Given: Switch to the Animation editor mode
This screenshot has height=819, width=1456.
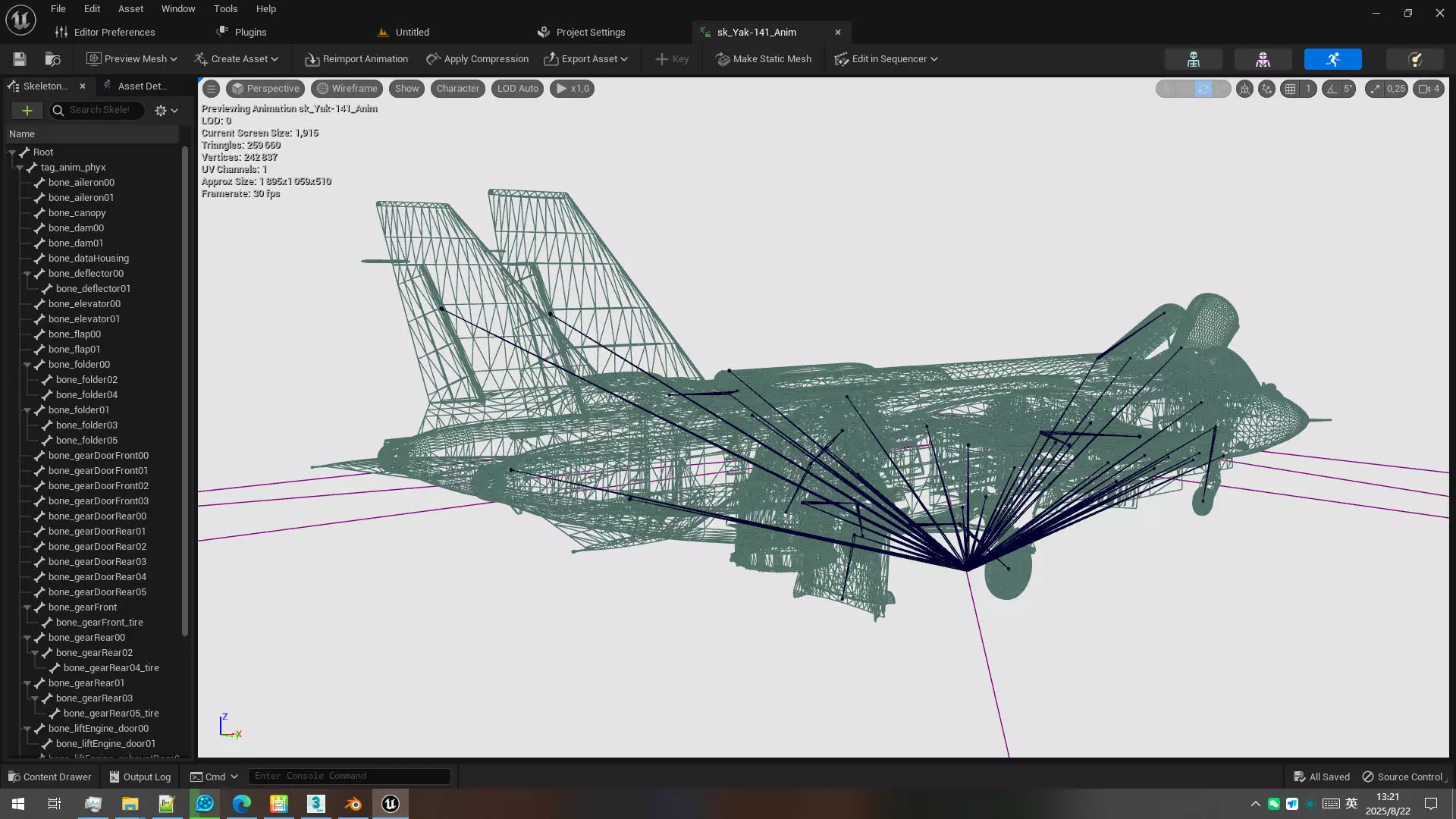Looking at the screenshot, I should pos(1332,59).
